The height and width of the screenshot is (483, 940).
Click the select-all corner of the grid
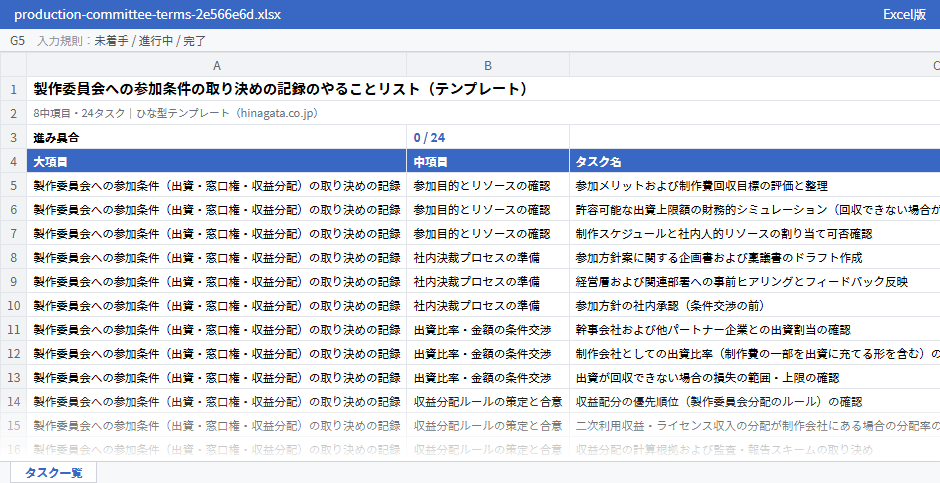(x=13, y=65)
